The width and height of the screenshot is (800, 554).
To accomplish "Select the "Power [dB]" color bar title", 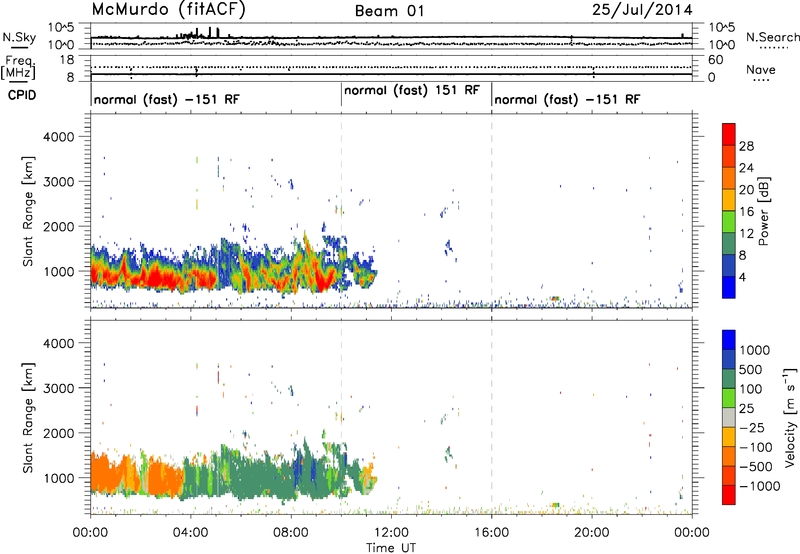I will coord(763,211).
